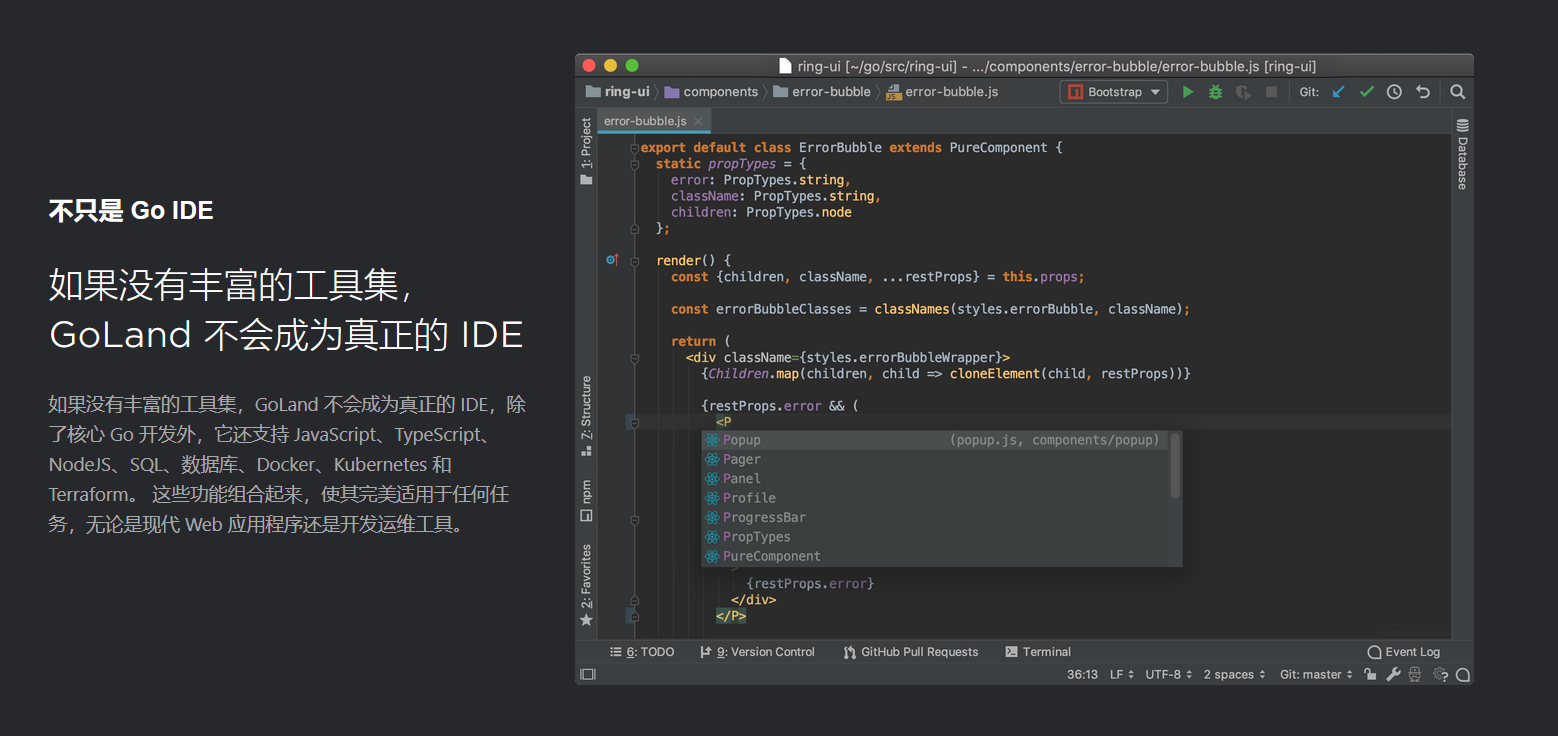Screen dimensions: 1558x736
Task: Show Git history clock icon
Action: pyautogui.click(x=1394, y=92)
